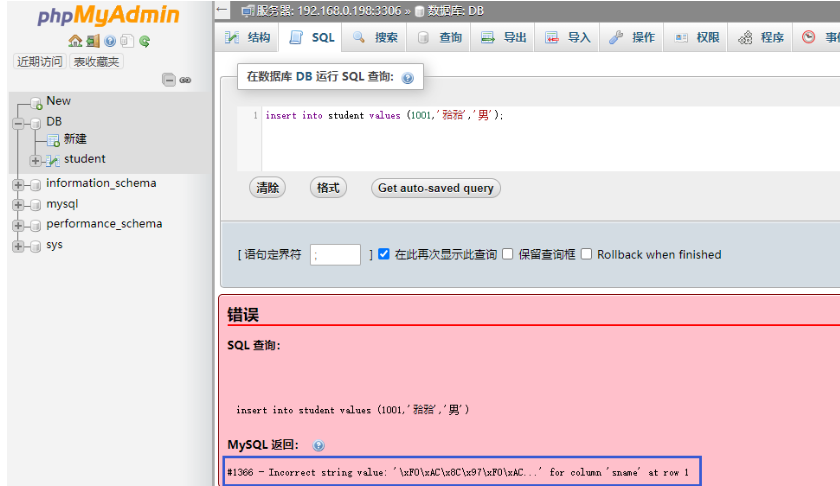Click the 格式 format button

coord(328,188)
